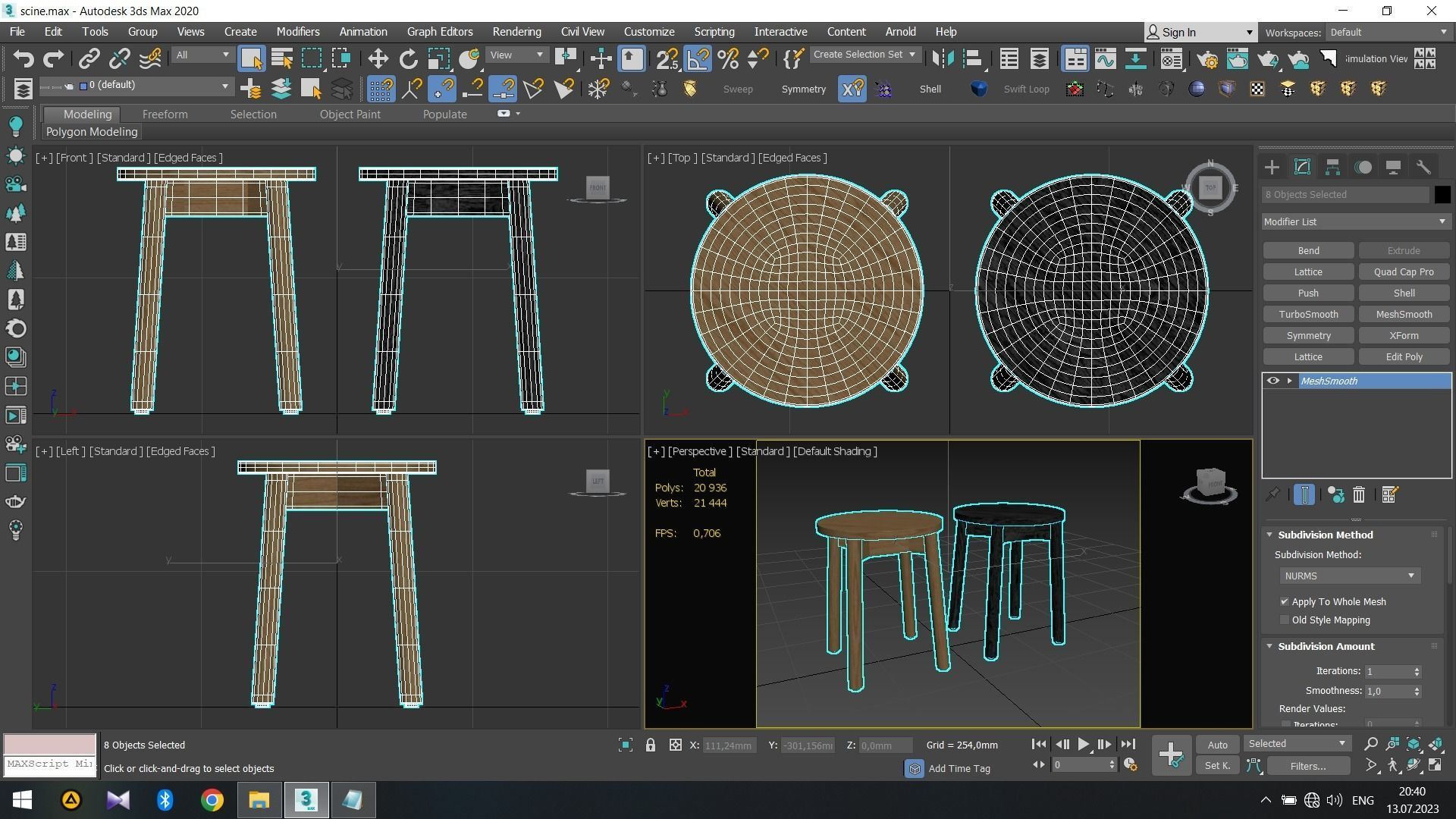Click the Select Object tool

(x=251, y=58)
